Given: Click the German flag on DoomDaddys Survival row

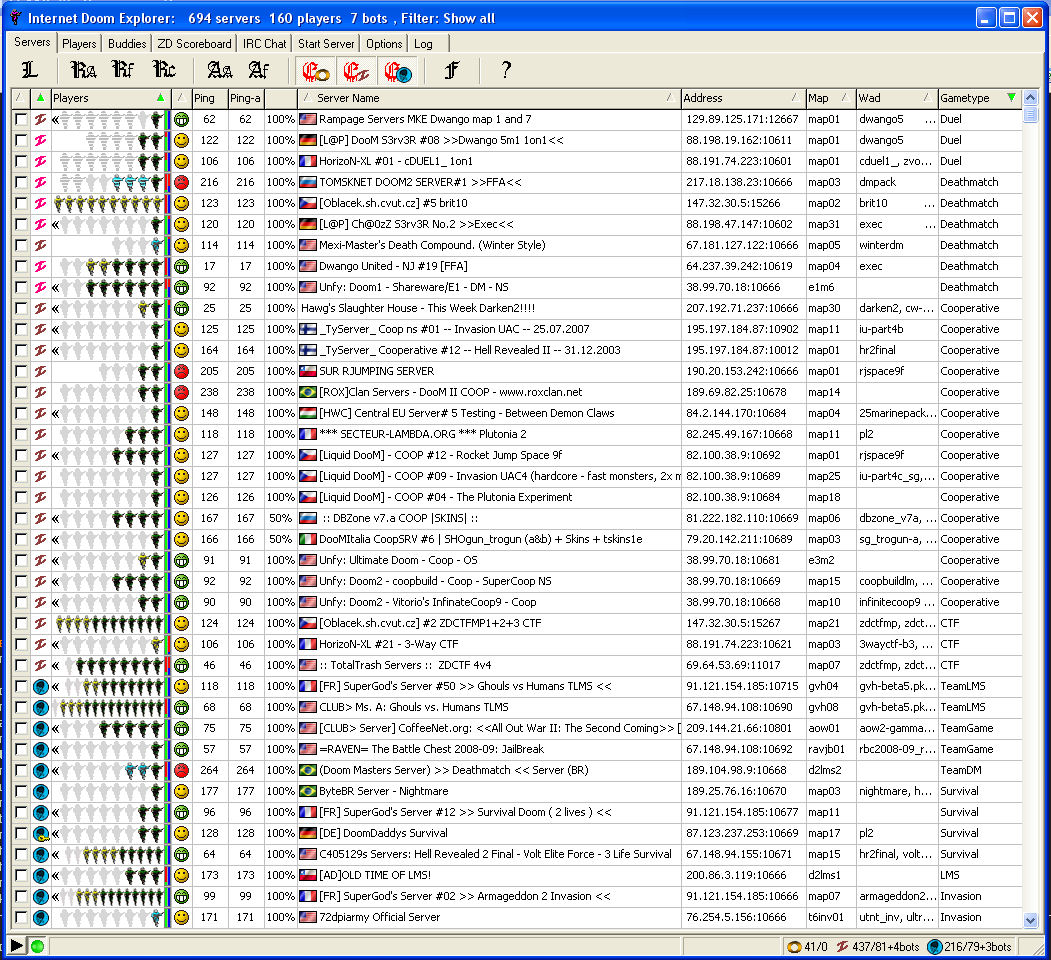Looking at the screenshot, I should (308, 833).
